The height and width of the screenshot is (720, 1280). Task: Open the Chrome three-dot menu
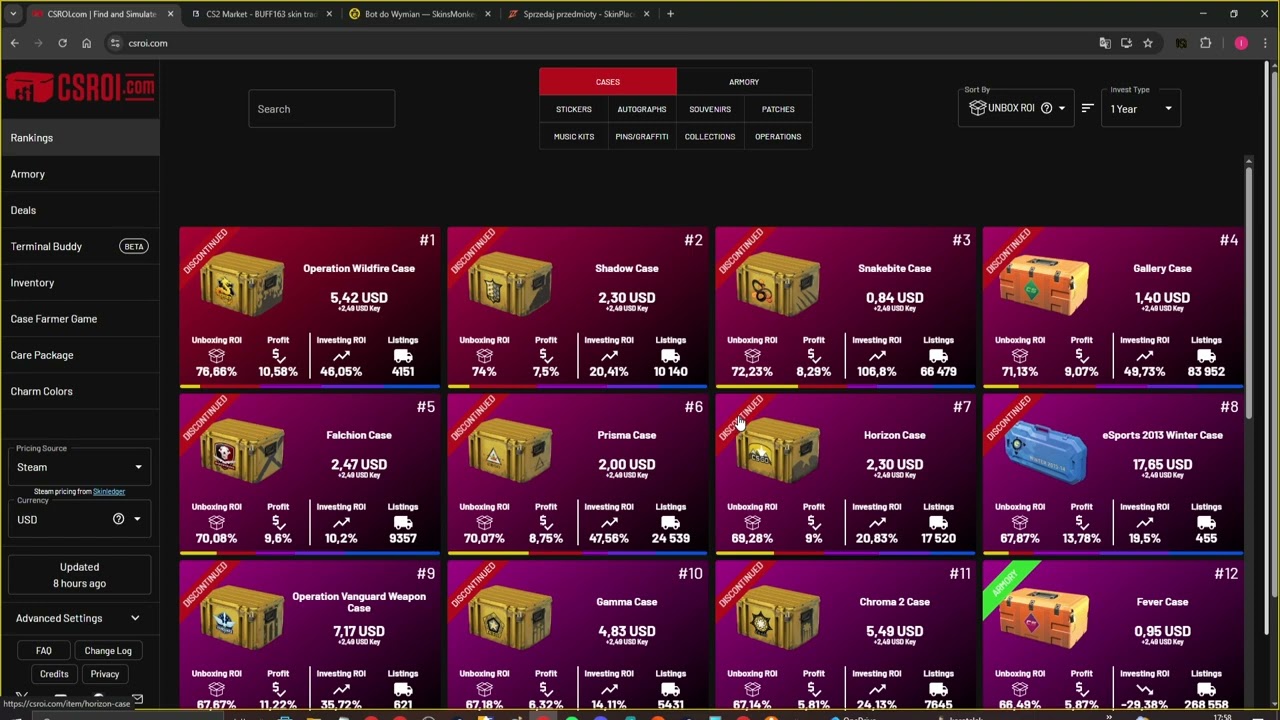(1264, 43)
